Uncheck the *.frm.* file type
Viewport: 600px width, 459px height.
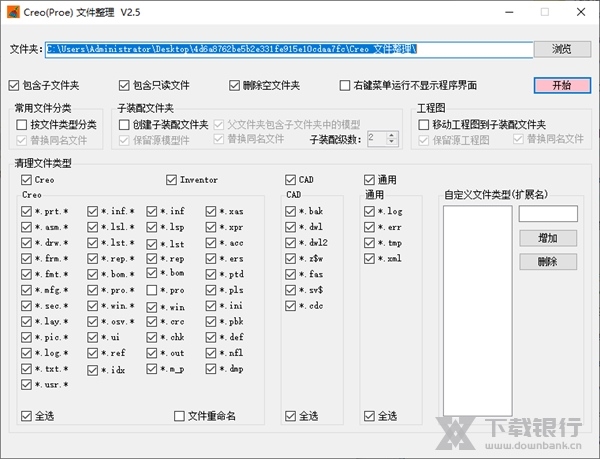(x=26, y=259)
